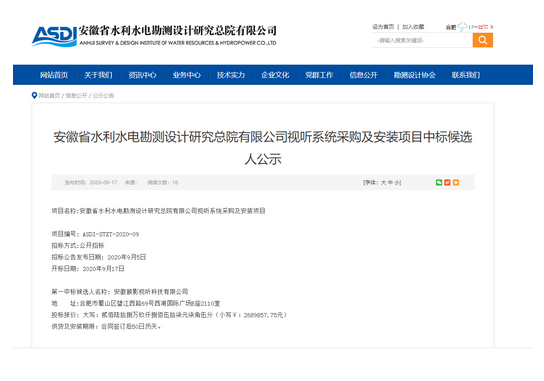Viewport: 544px width, 381px height.
Task: Click 加入收藏 link
Action: pyautogui.click(x=413, y=27)
